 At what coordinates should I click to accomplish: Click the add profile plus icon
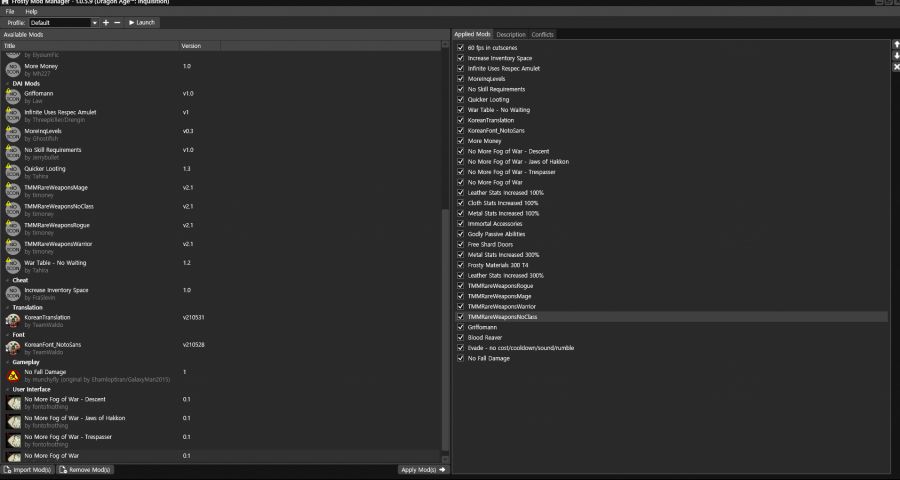[106, 22]
